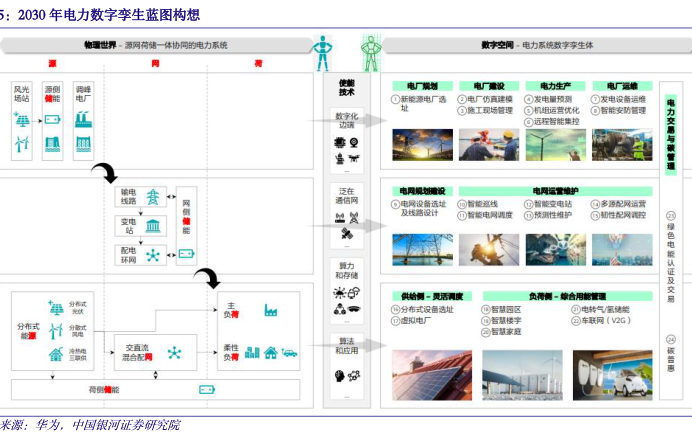Click the text 智慧园区
This screenshot has width=692, height=442.
506,309
